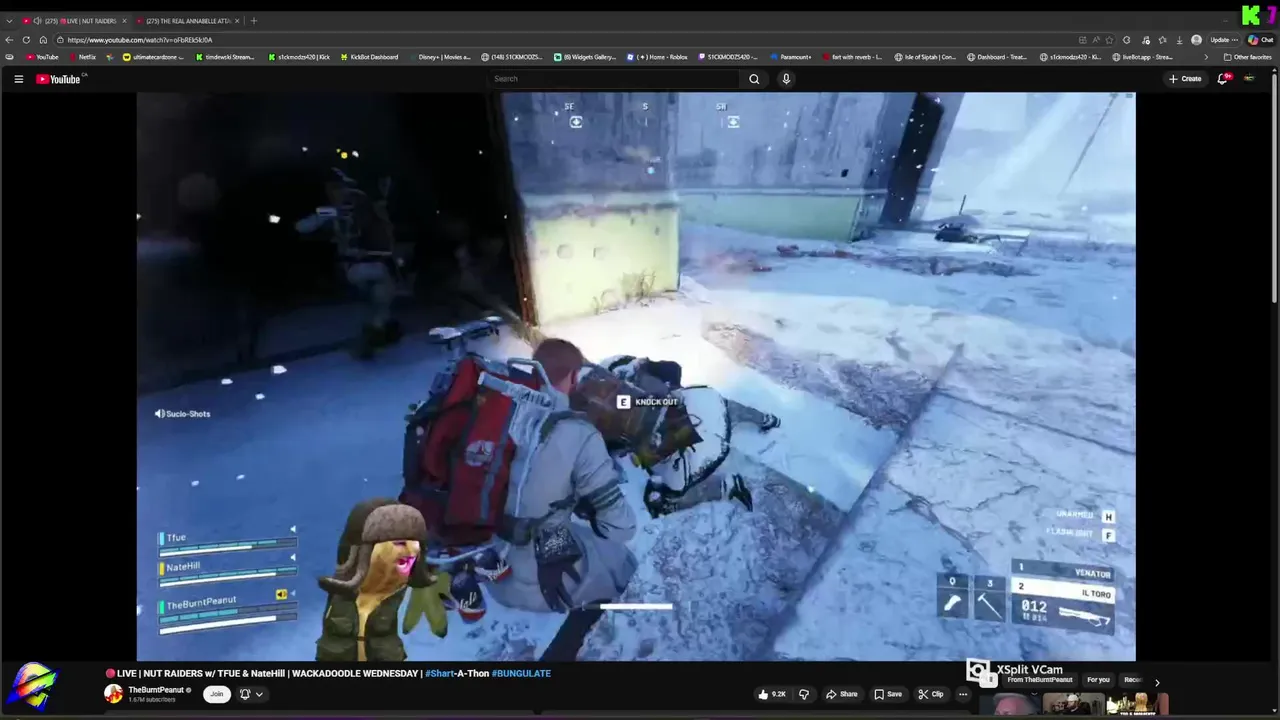Open the Disney+ | Movies bookmark
The width and height of the screenshot is (1280, 720).
coord(439,57)
